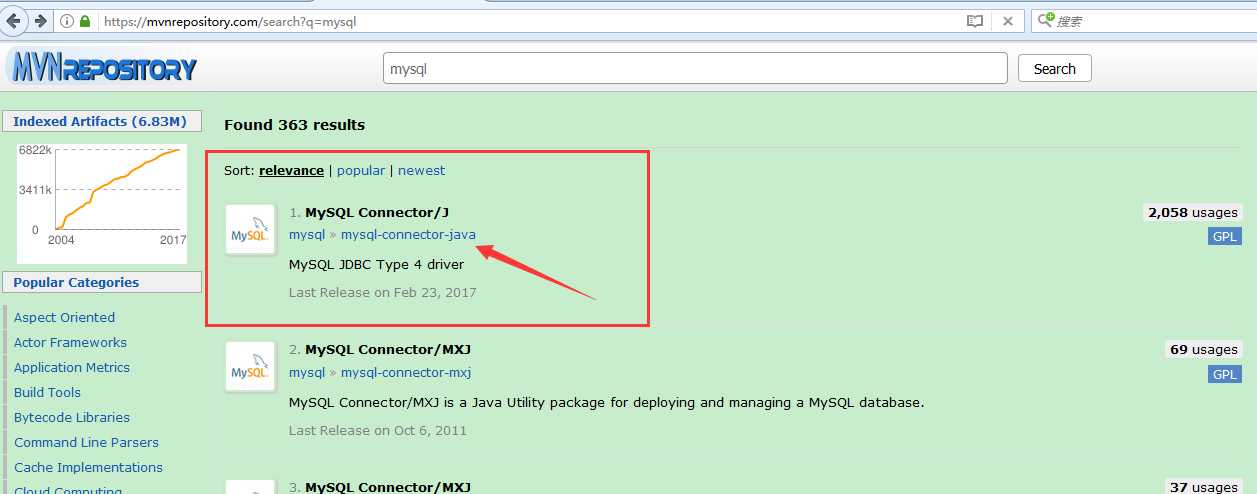The width and height of the screenshot is (1257, 494).
Task: Open Cache Implementations category
Action: click(88, 467)
